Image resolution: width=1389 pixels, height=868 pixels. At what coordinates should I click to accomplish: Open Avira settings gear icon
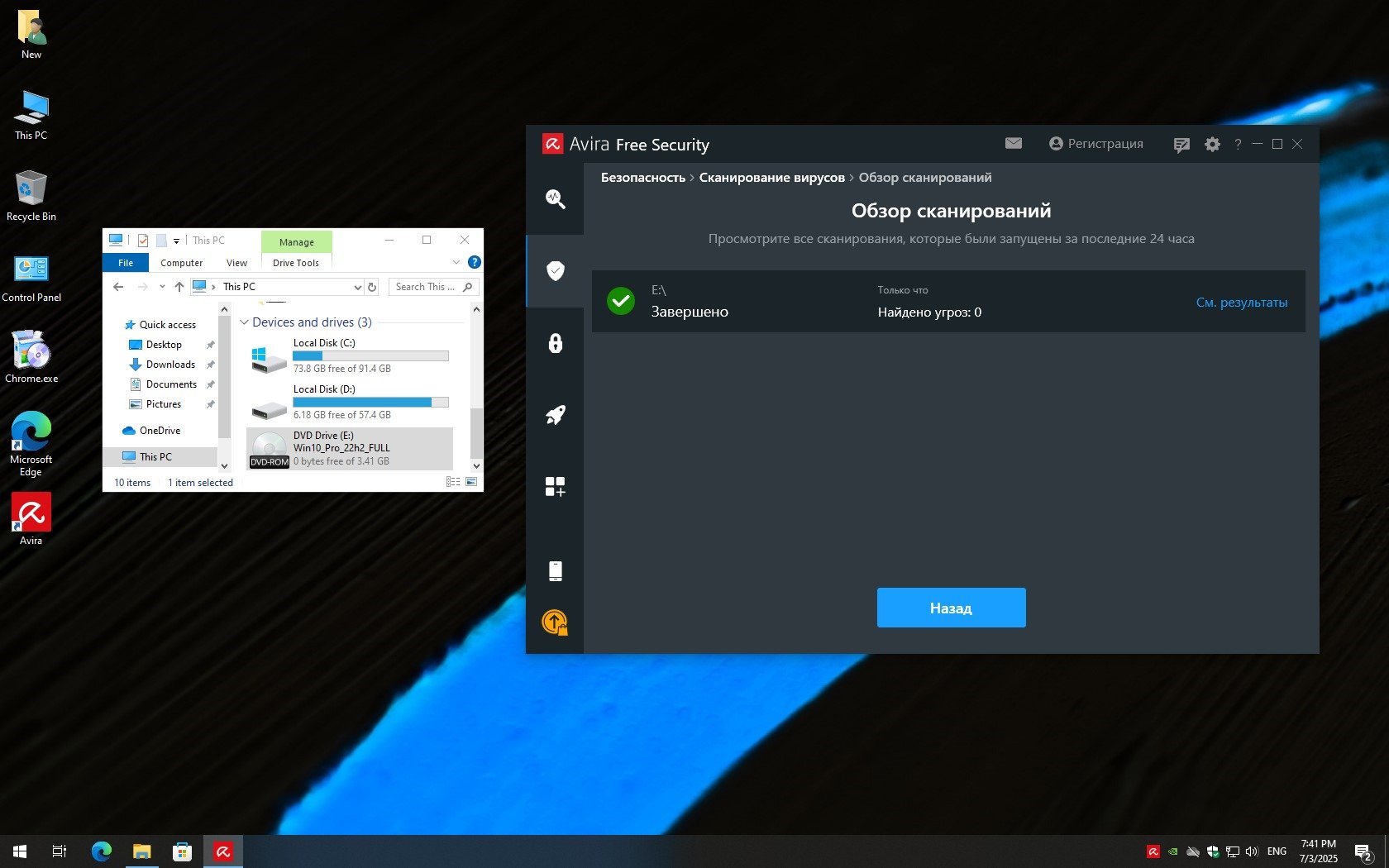(x=1212, y=145)
